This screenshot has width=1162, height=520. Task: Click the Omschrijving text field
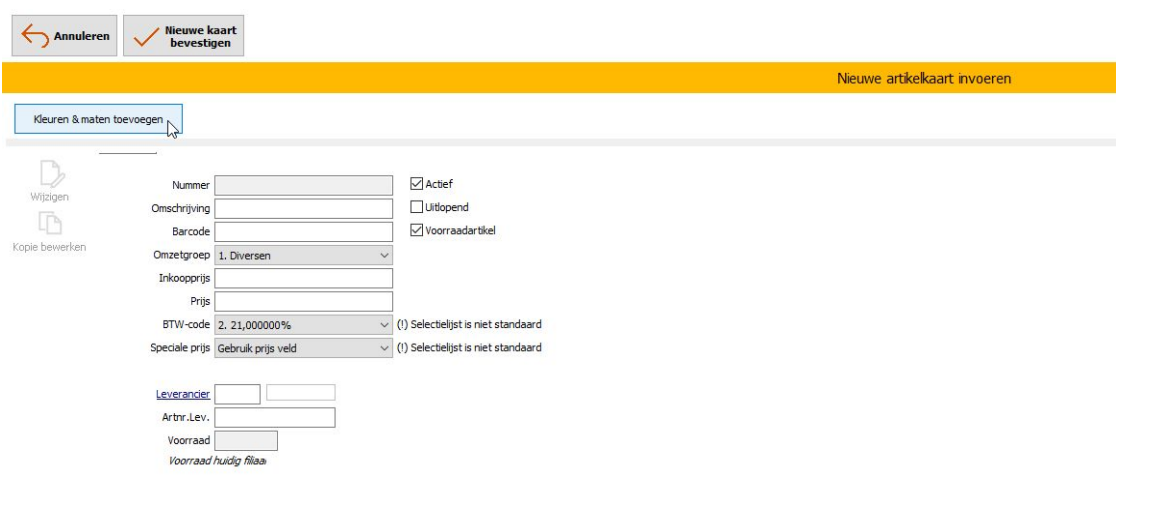[x=304, y=208]
